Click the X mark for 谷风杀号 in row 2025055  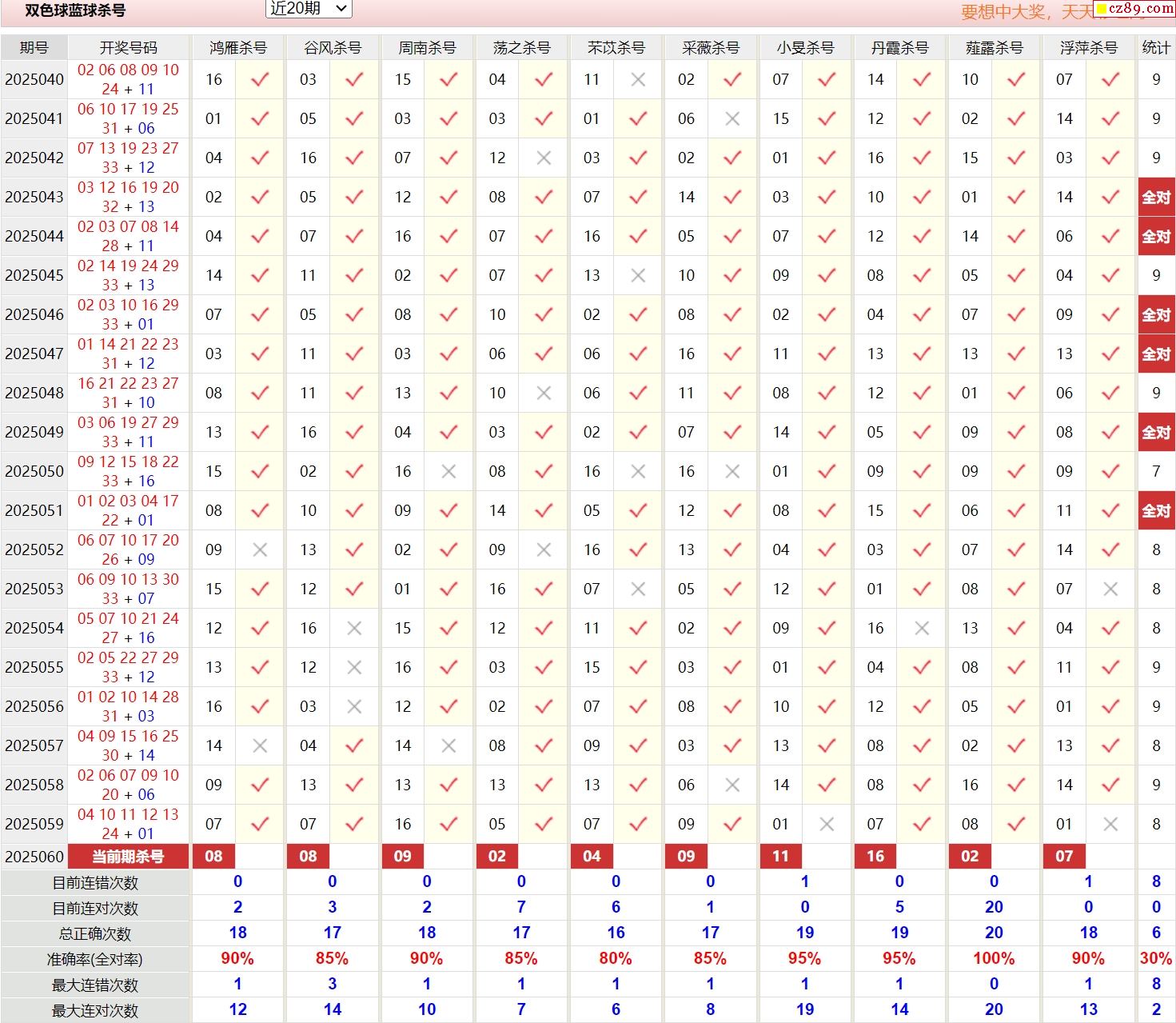pyautogui.click(x=355, y=667)
